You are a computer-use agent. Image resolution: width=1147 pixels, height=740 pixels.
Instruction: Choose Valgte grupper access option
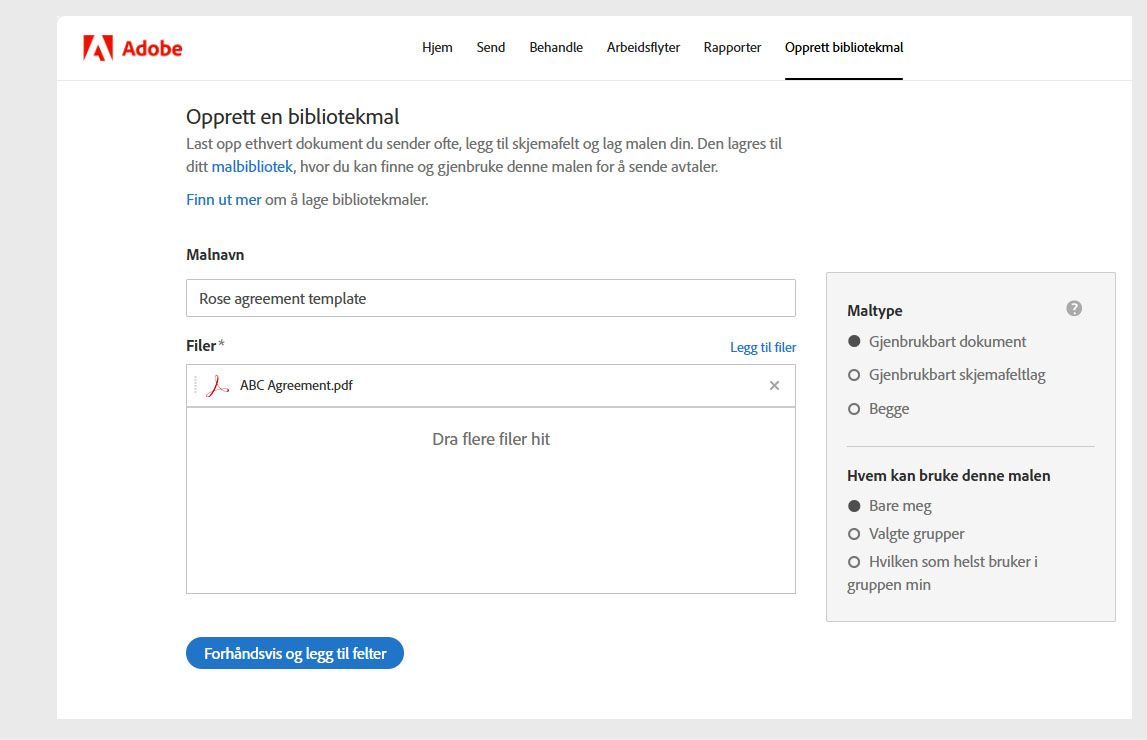[x=854, y=534]
